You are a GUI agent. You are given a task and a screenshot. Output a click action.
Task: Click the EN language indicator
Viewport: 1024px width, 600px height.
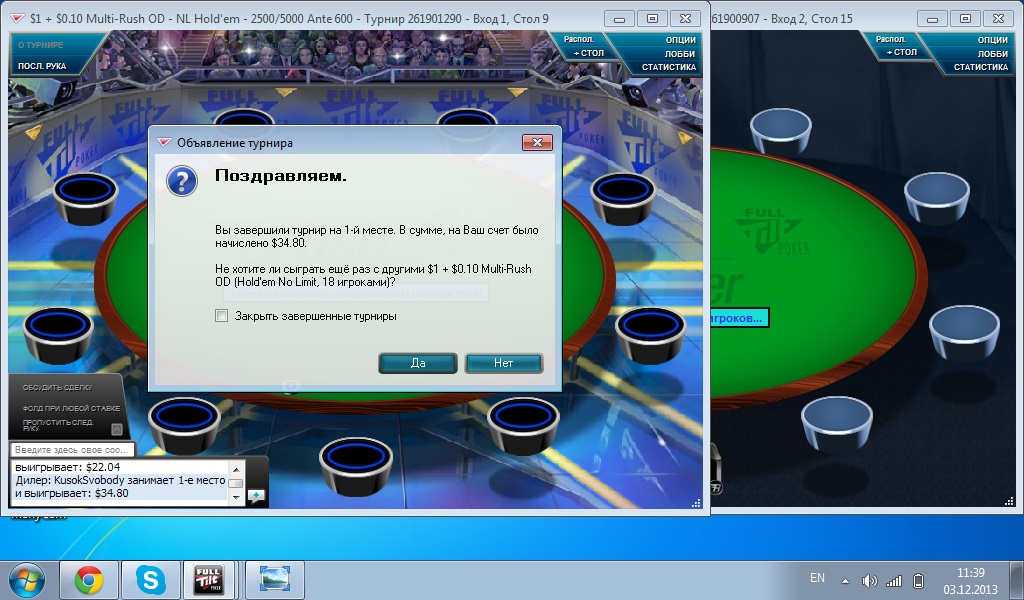click(817, 578)
